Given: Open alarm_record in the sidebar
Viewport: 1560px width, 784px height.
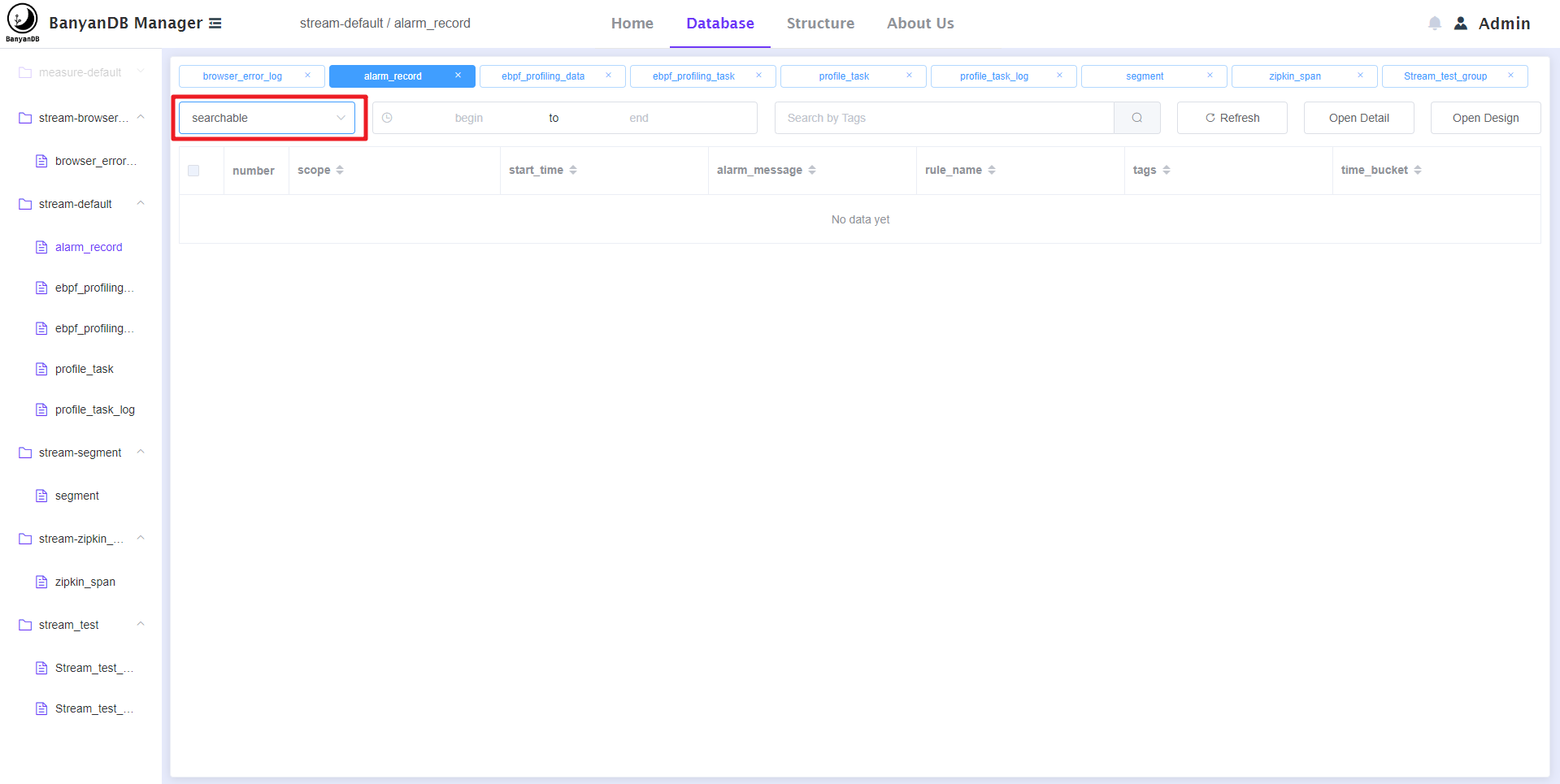Looking at the screenshot, I should 89,247.
